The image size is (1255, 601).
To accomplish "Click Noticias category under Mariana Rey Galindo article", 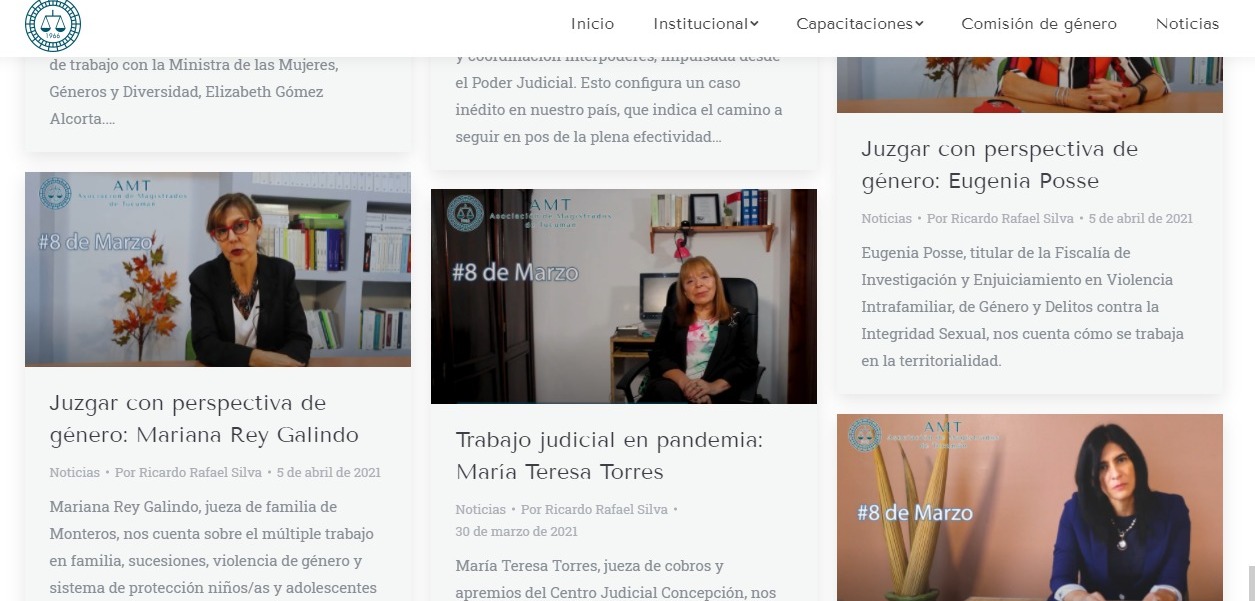I will (x=74, y=472).
